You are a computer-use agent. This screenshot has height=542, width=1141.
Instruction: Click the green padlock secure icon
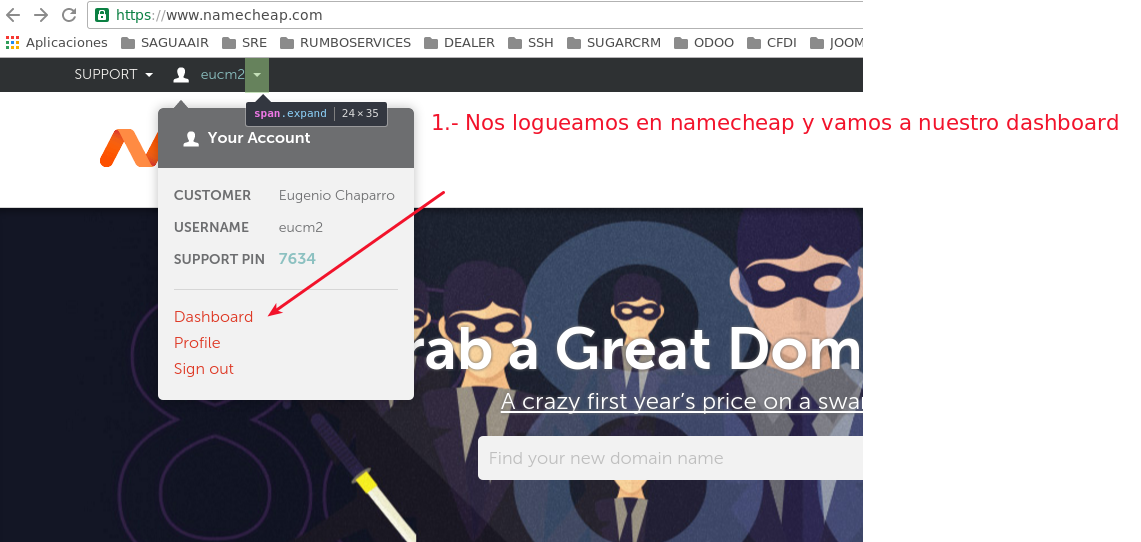102,15
